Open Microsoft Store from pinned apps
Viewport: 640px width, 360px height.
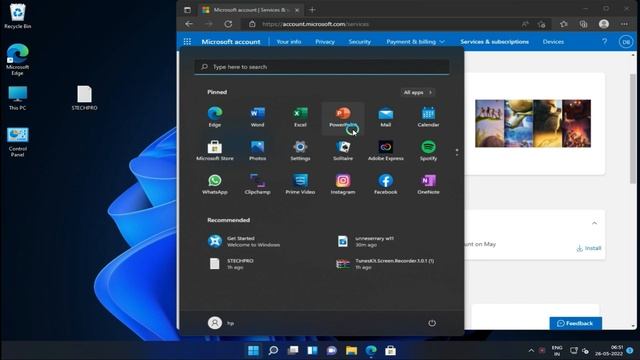[x=215, y=151]
